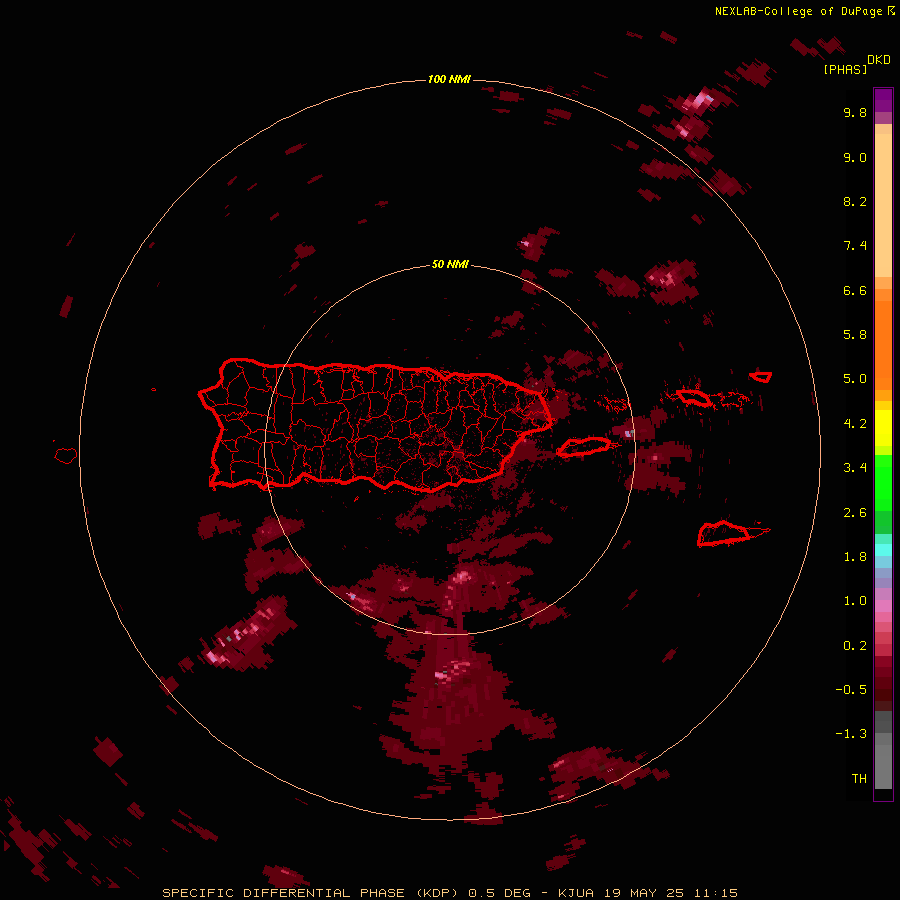
Task: Click the yellow segment of the color bar
Action: (x=883, y=428)
